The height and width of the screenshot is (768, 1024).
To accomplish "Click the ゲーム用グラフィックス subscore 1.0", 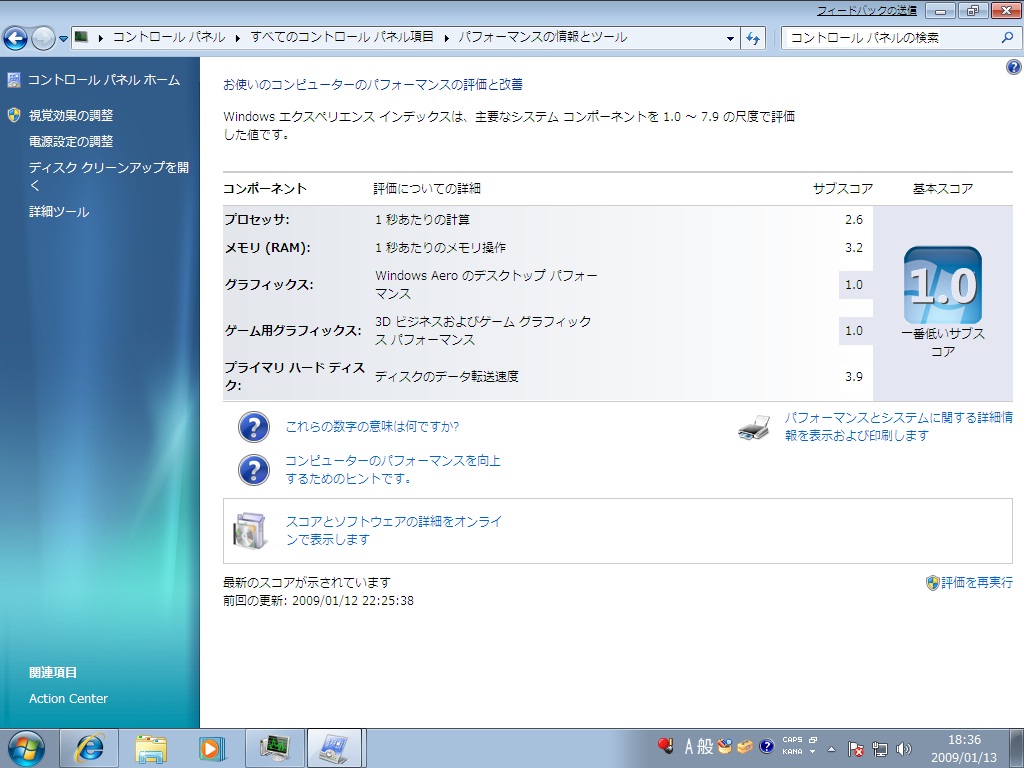I will [x=854, y=330].
